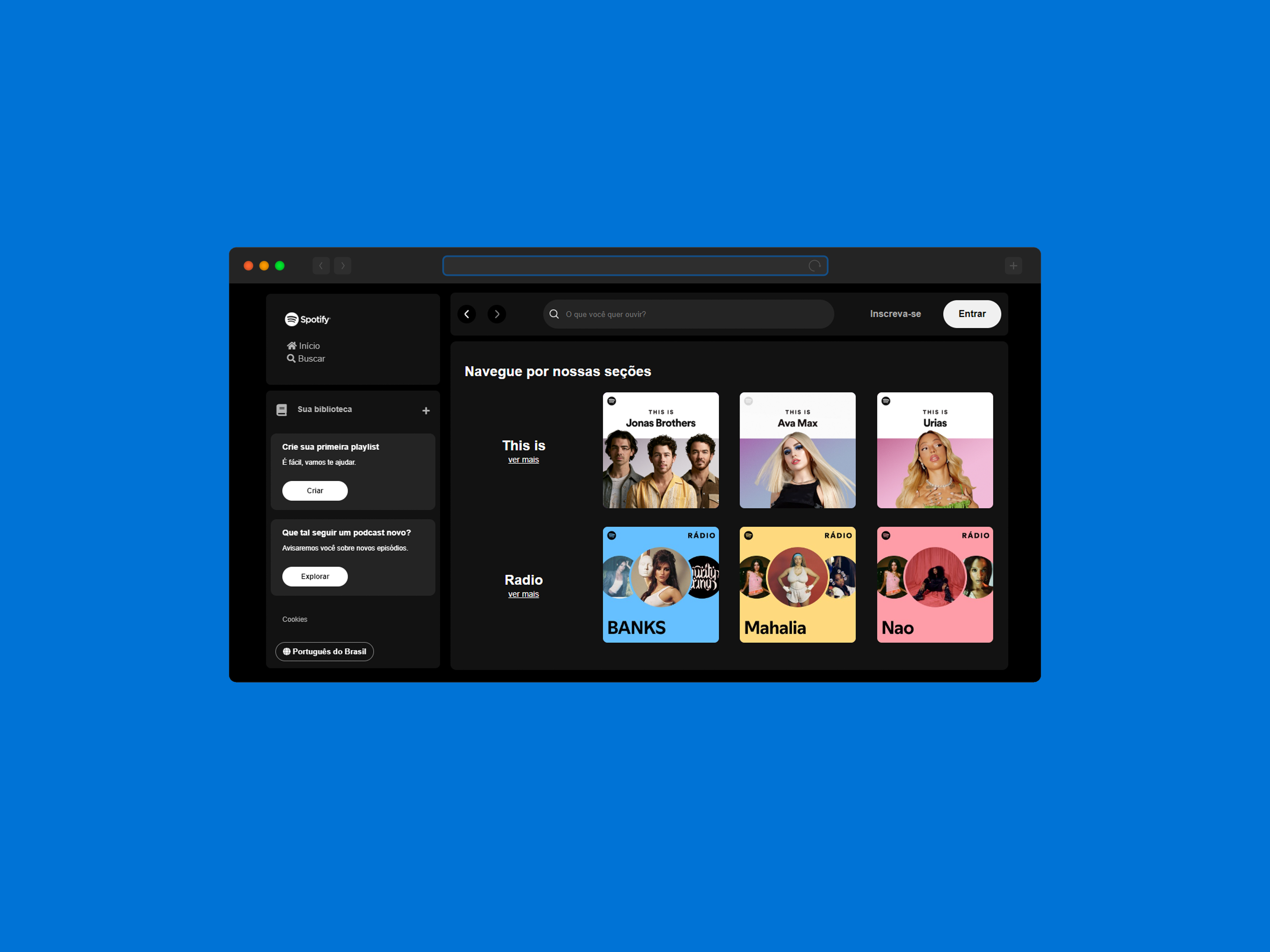Screen dimensions: 1270x952
Task: Open Buscar in the sidebar
Action: [x=306, y=358]
